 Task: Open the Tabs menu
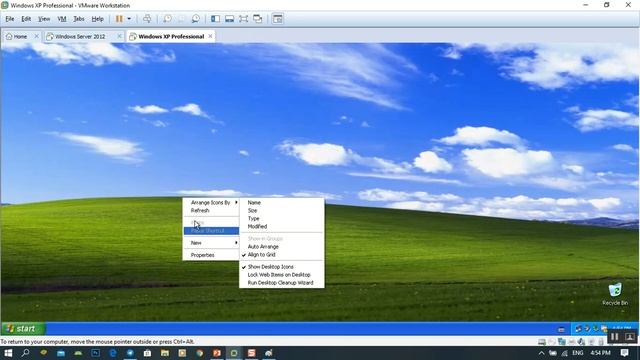(x=79, y=19)
